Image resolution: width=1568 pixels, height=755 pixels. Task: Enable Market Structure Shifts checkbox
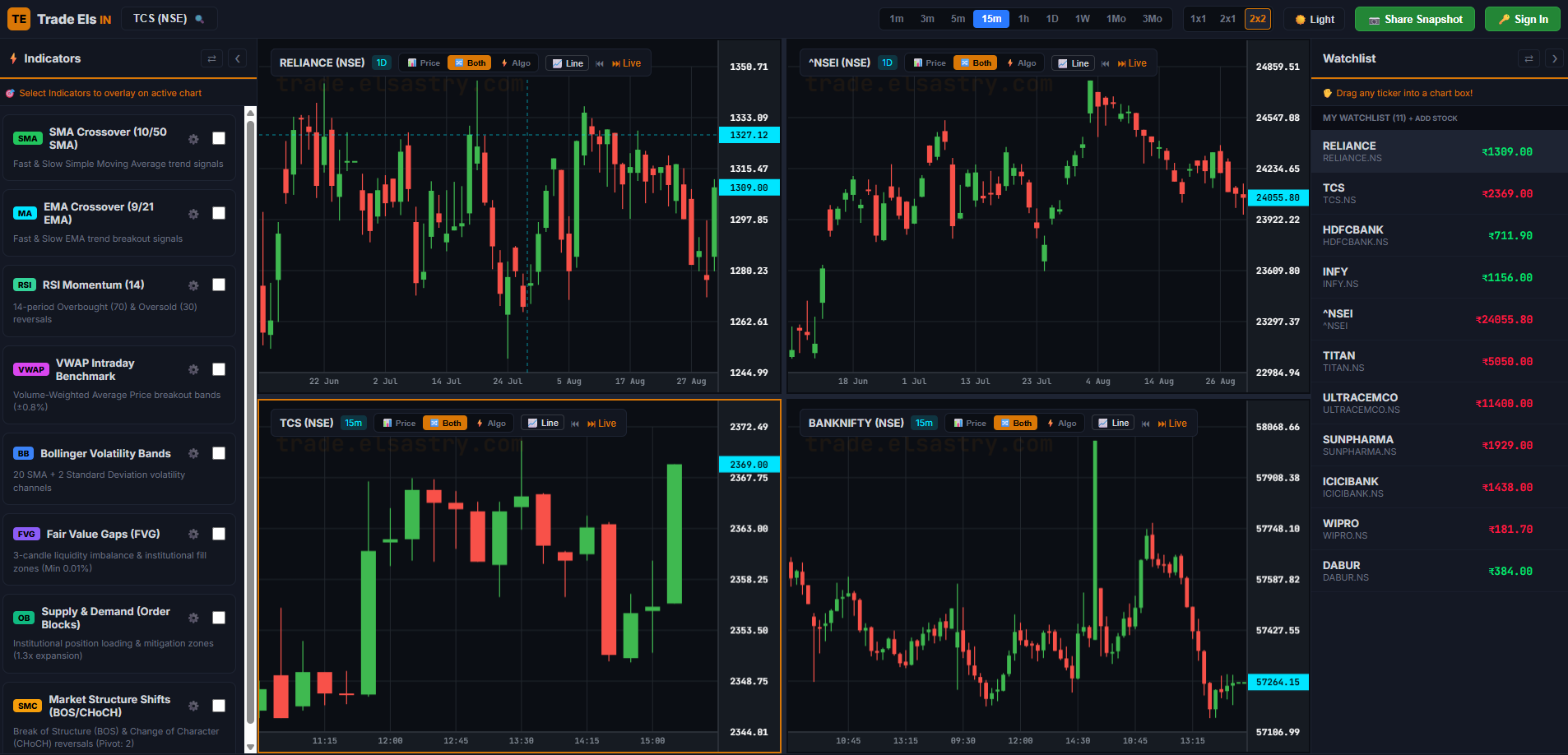coord(219,706)
